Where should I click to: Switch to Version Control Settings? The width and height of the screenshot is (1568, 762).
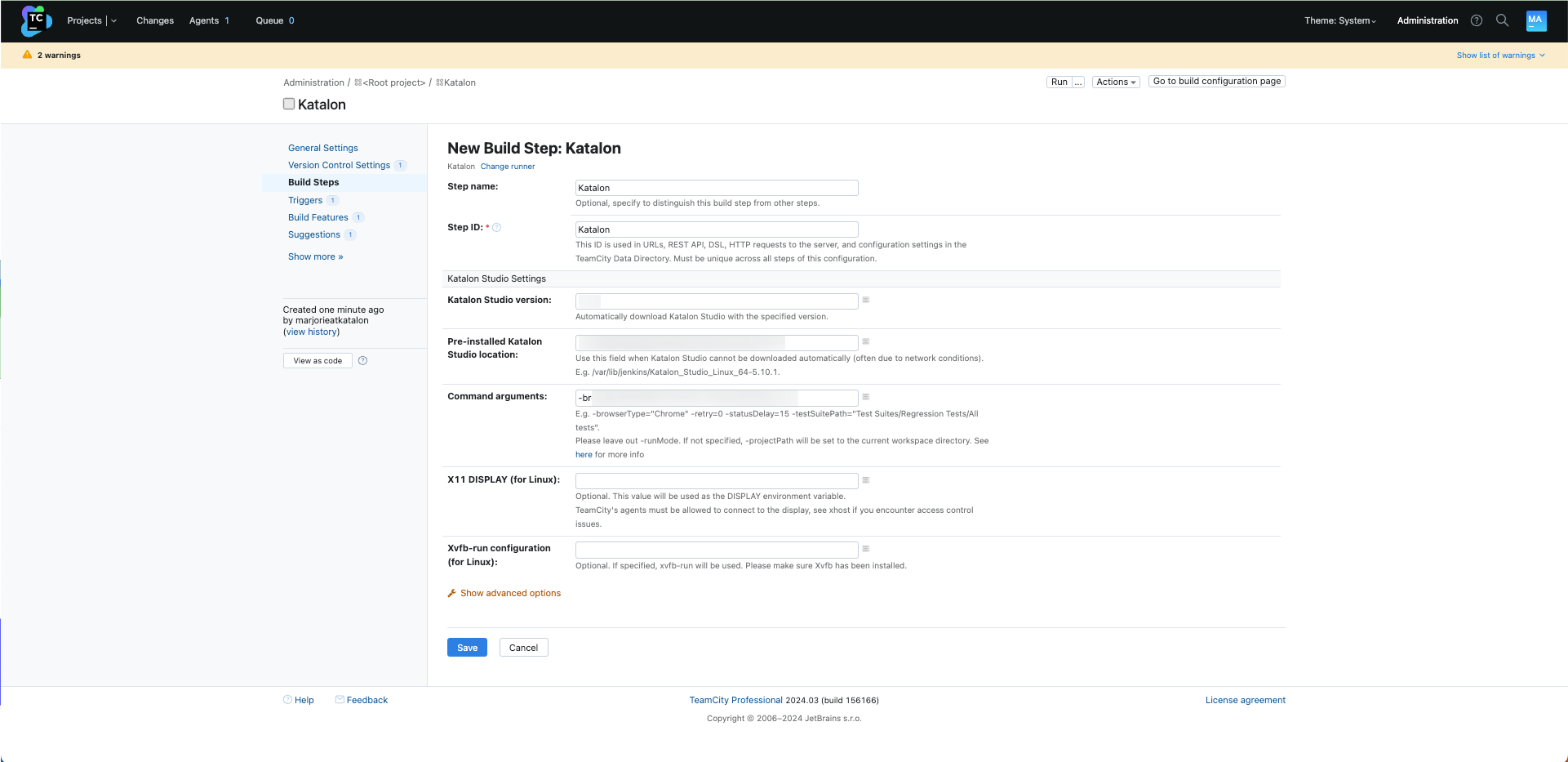coord(339,165)
